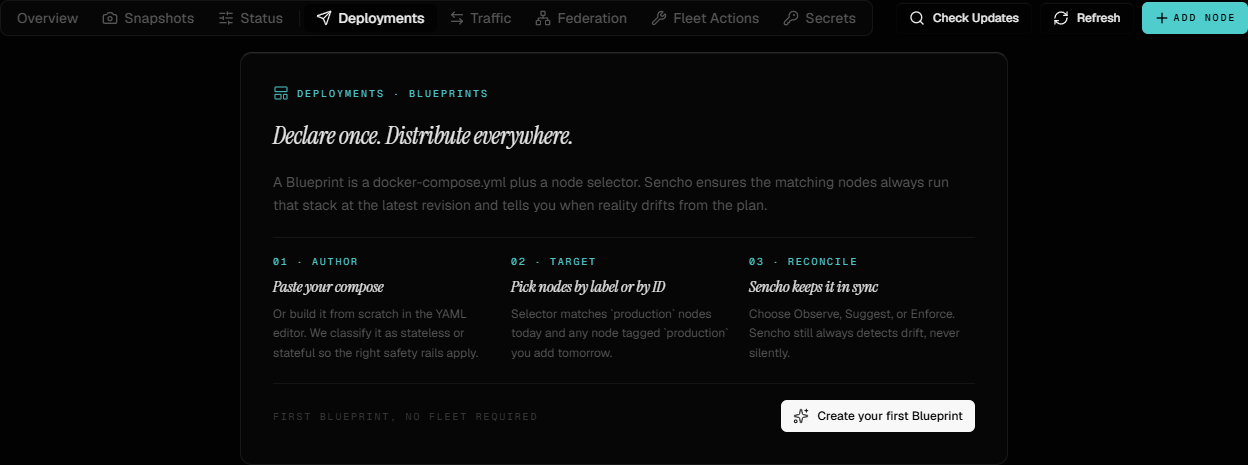Click the Add Node button
This screenshot has height=465, width=1248.
[x=1195, y=18]
